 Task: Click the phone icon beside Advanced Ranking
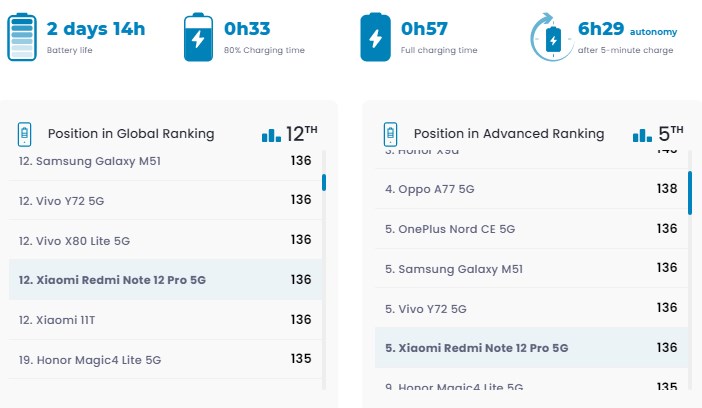click(392, 134)
